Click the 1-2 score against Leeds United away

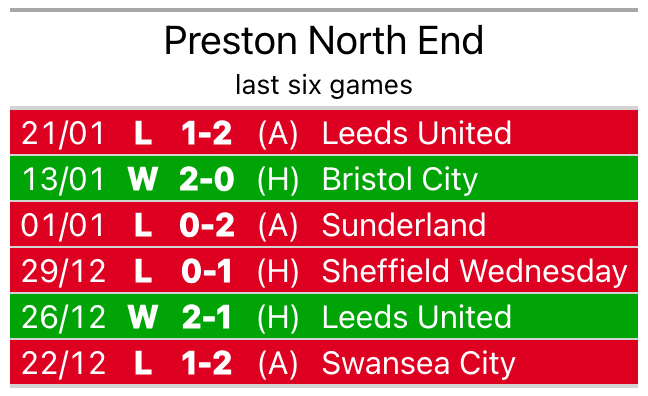[x=207, y=133]
